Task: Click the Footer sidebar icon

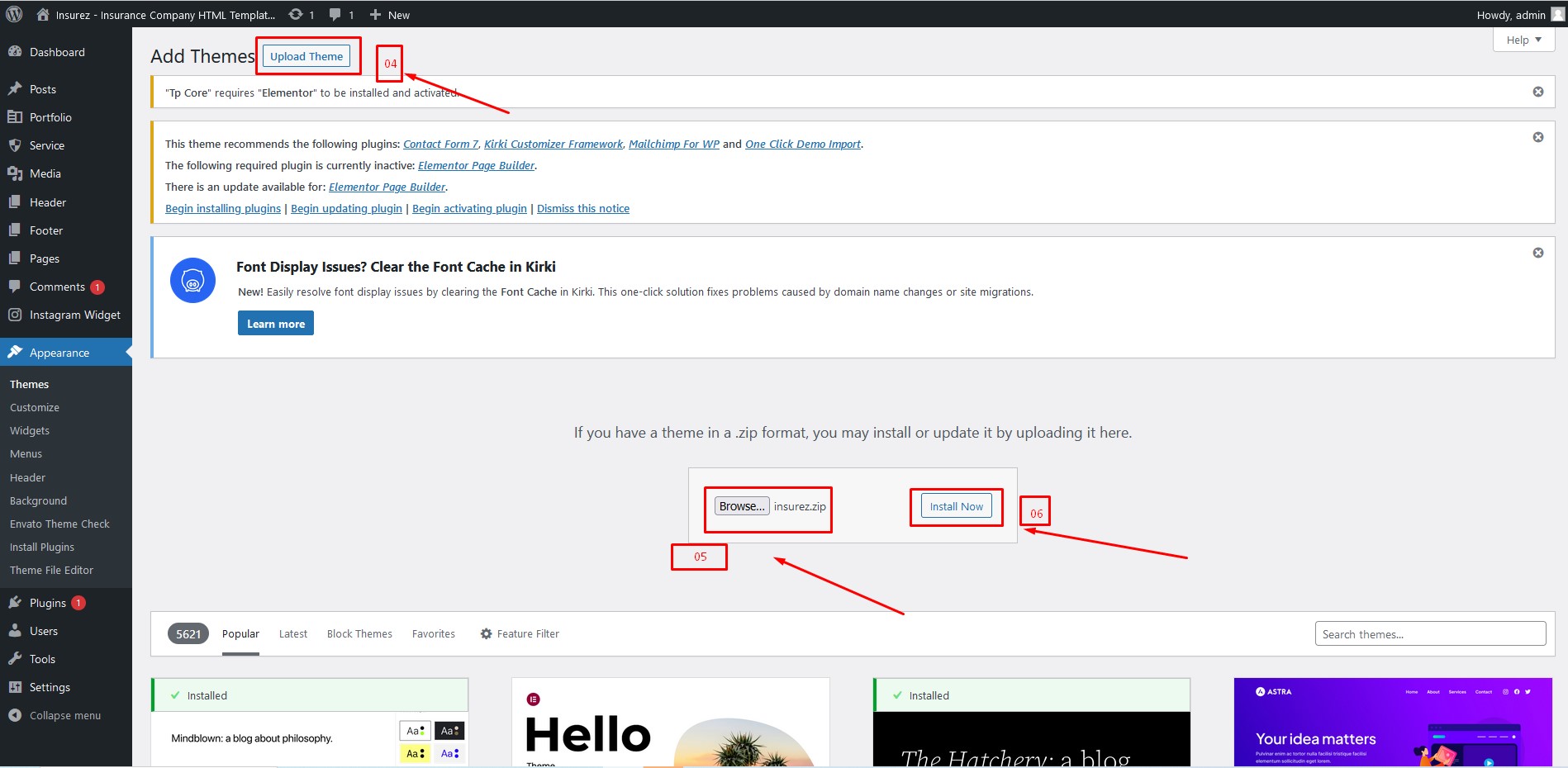Action: [15, 230]
